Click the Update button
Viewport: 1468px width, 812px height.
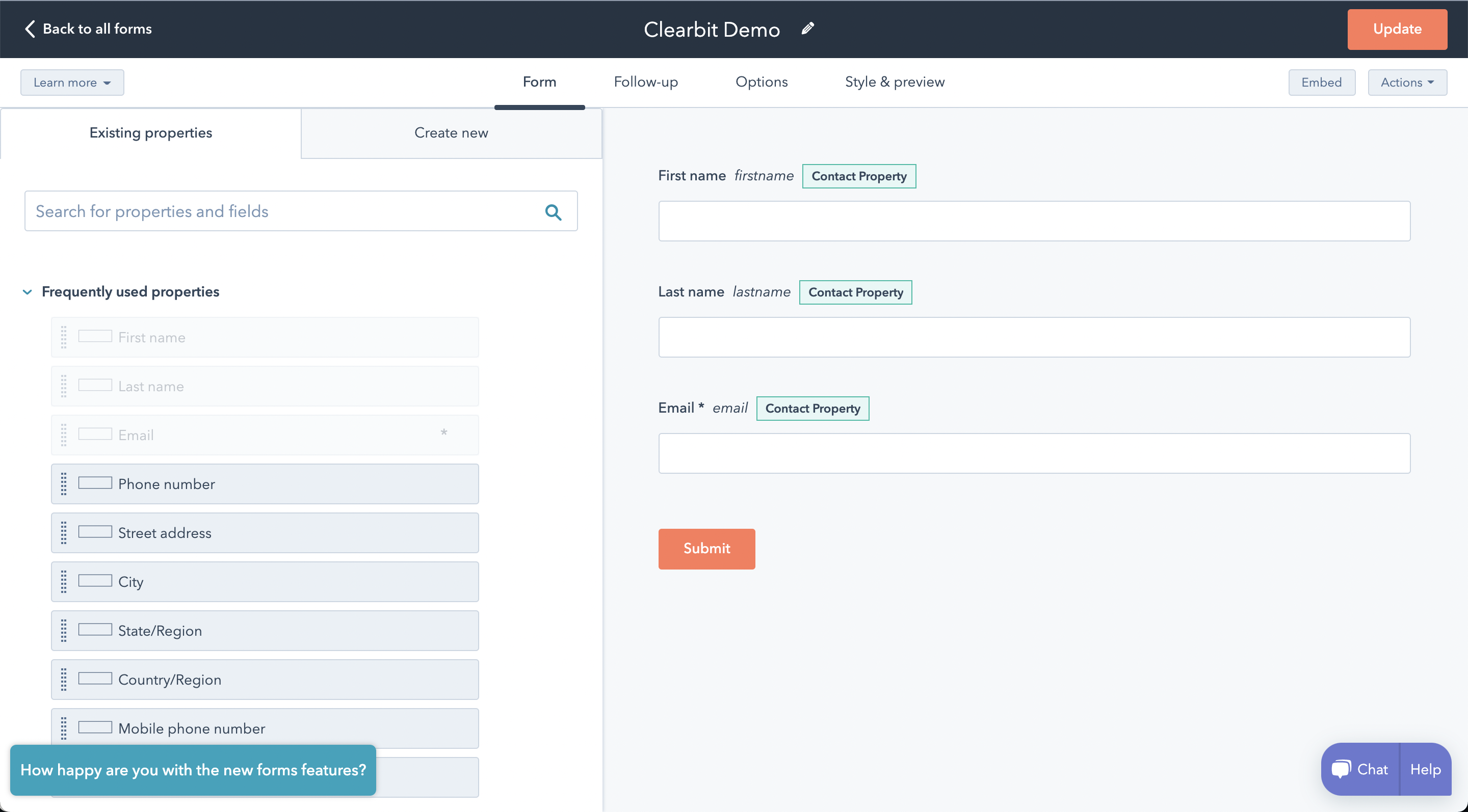coord(1397,29)
